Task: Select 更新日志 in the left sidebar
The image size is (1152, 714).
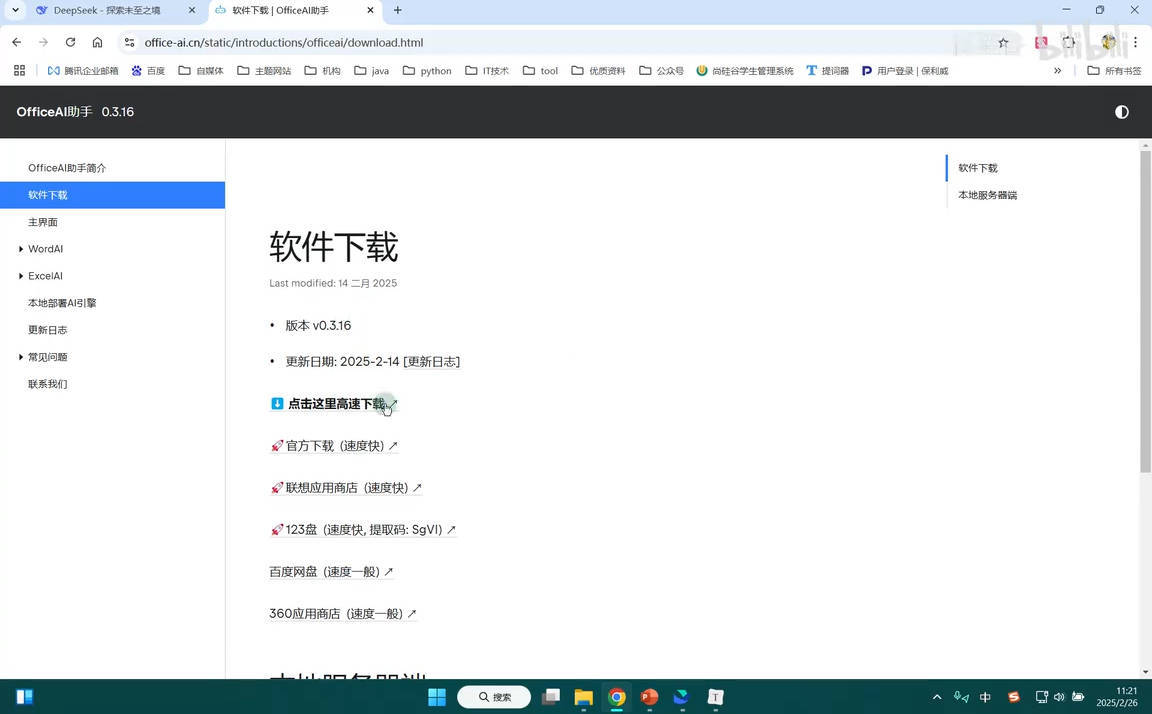Action: 47,329
